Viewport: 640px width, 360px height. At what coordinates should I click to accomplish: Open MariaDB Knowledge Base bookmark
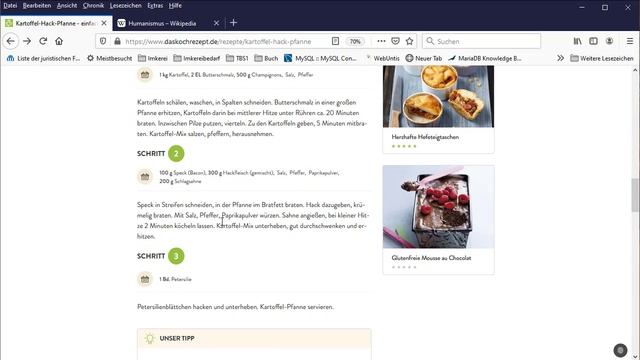(485, 58)
